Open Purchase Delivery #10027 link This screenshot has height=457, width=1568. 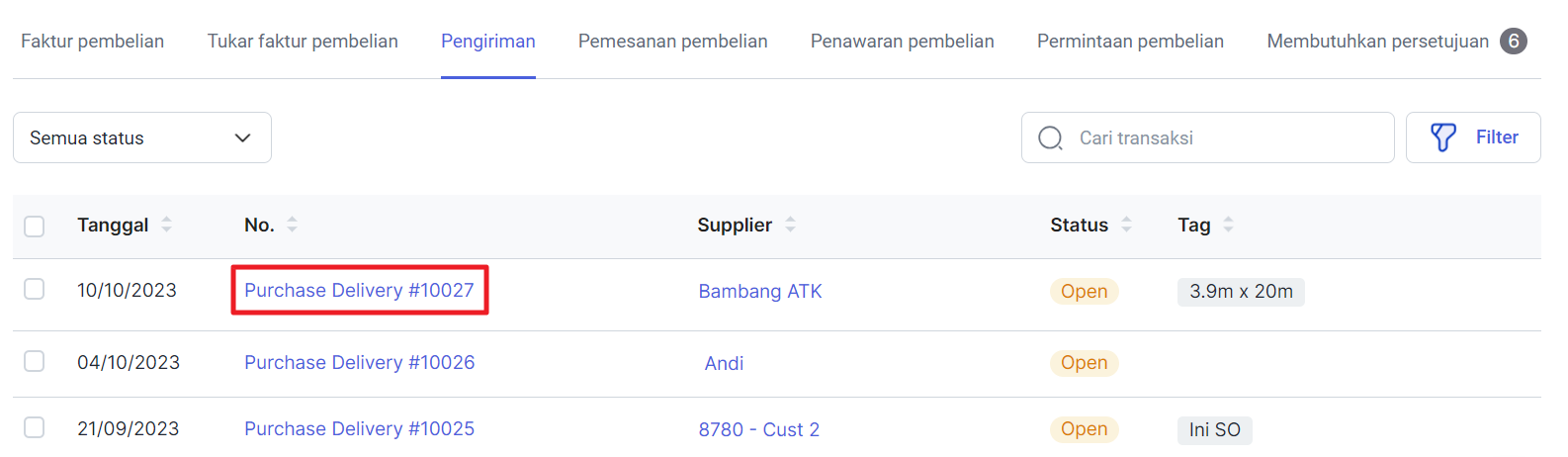coord(359,290)
